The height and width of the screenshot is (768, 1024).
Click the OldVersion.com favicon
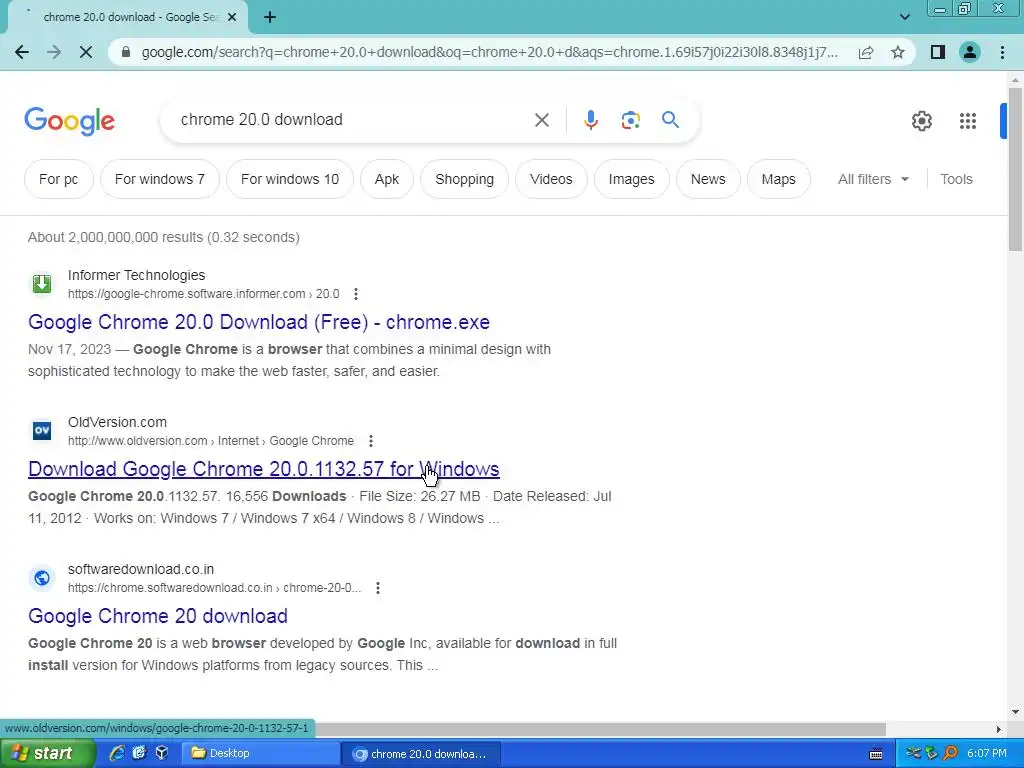[x=42, y=431]
